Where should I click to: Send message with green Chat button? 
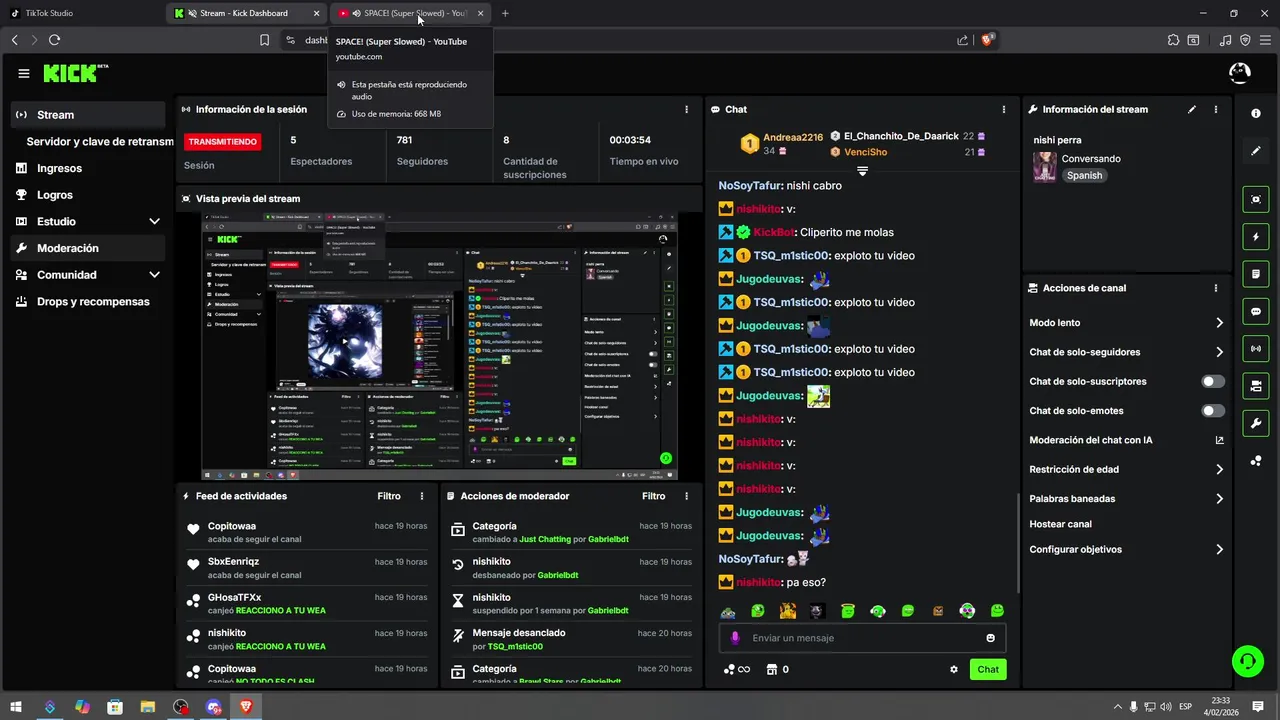click(x=988, y=669)
